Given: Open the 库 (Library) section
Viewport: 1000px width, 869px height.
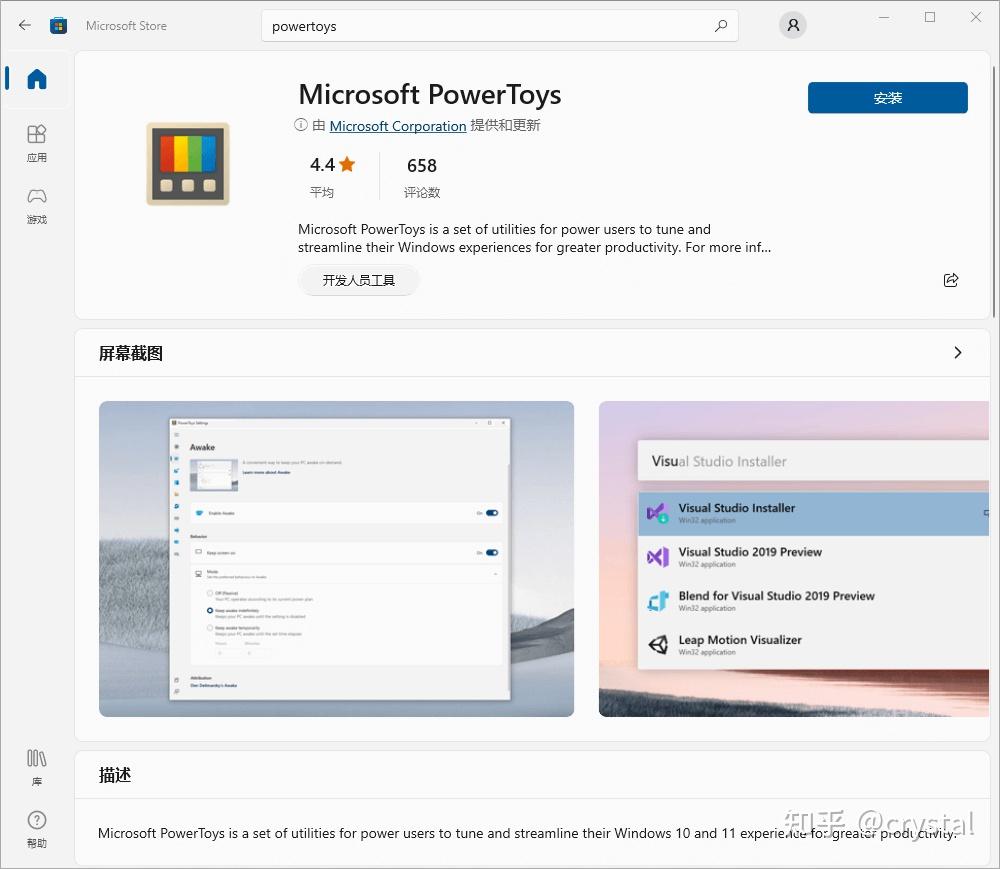Looking at the screenshot, I should click(36, 768).
